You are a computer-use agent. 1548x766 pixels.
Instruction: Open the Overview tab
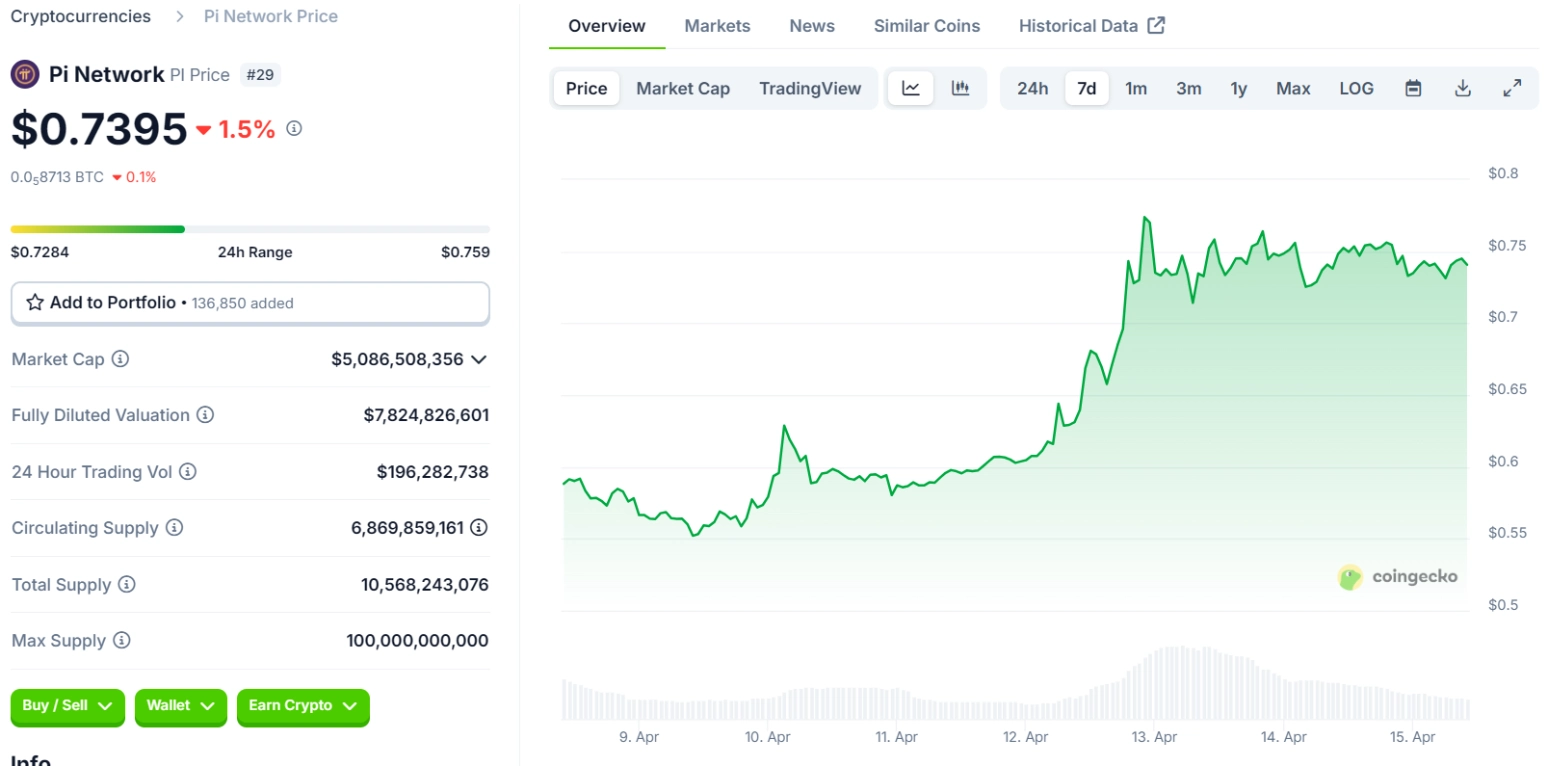pos(607,26)
